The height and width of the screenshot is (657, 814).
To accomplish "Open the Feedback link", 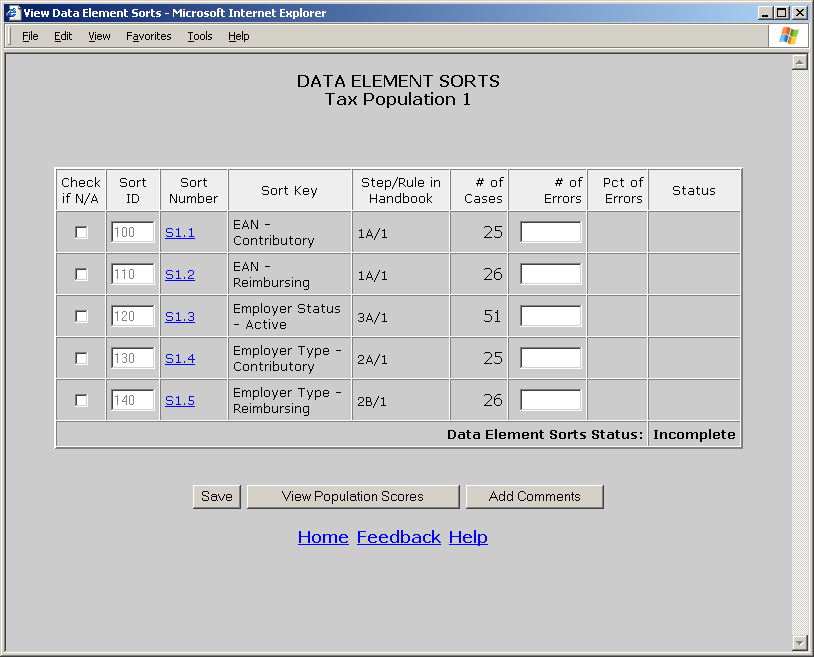I will pyautogui.click(x=398, y=537).
